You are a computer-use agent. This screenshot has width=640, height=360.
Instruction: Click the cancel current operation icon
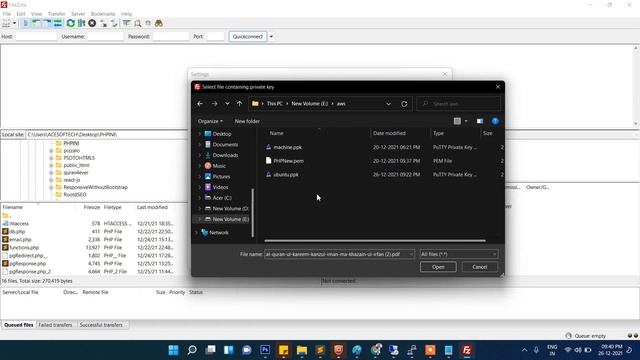pos(92,23)
